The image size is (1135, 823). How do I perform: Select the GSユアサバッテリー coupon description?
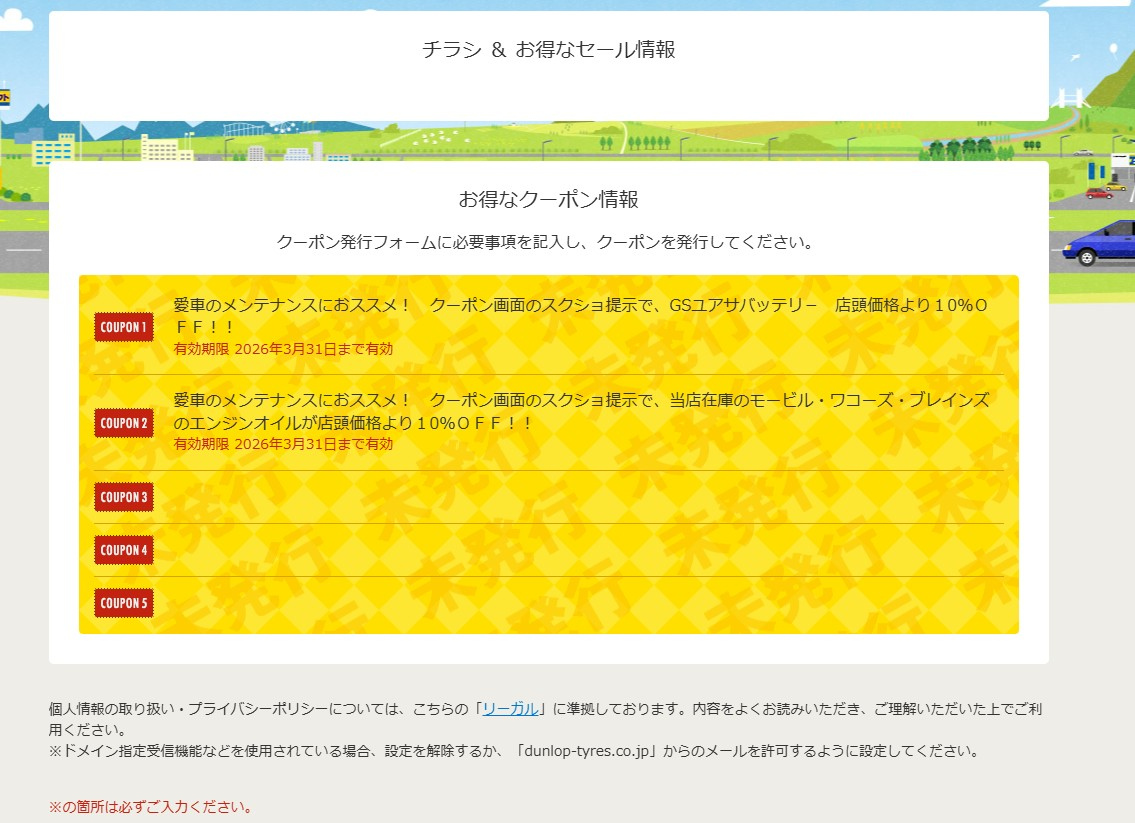[580, 316]
